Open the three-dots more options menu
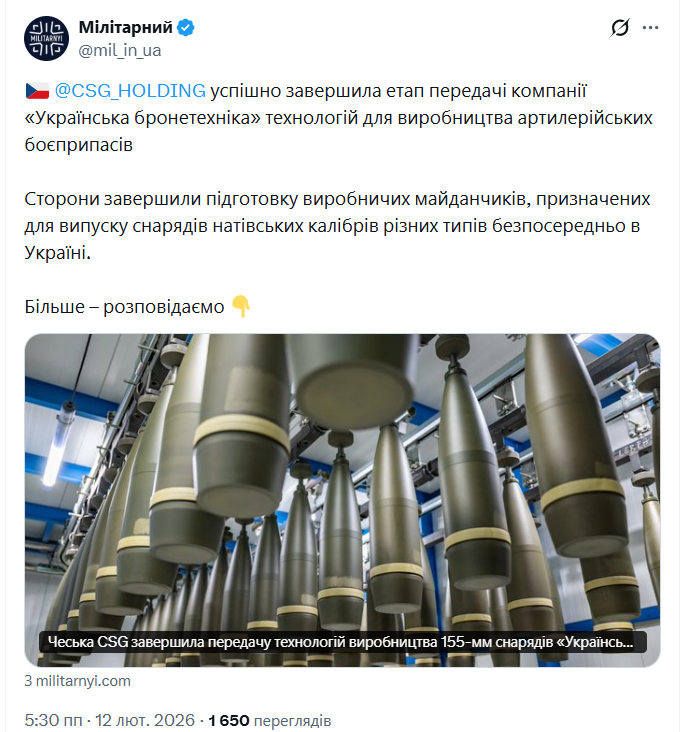 [650, 28]
